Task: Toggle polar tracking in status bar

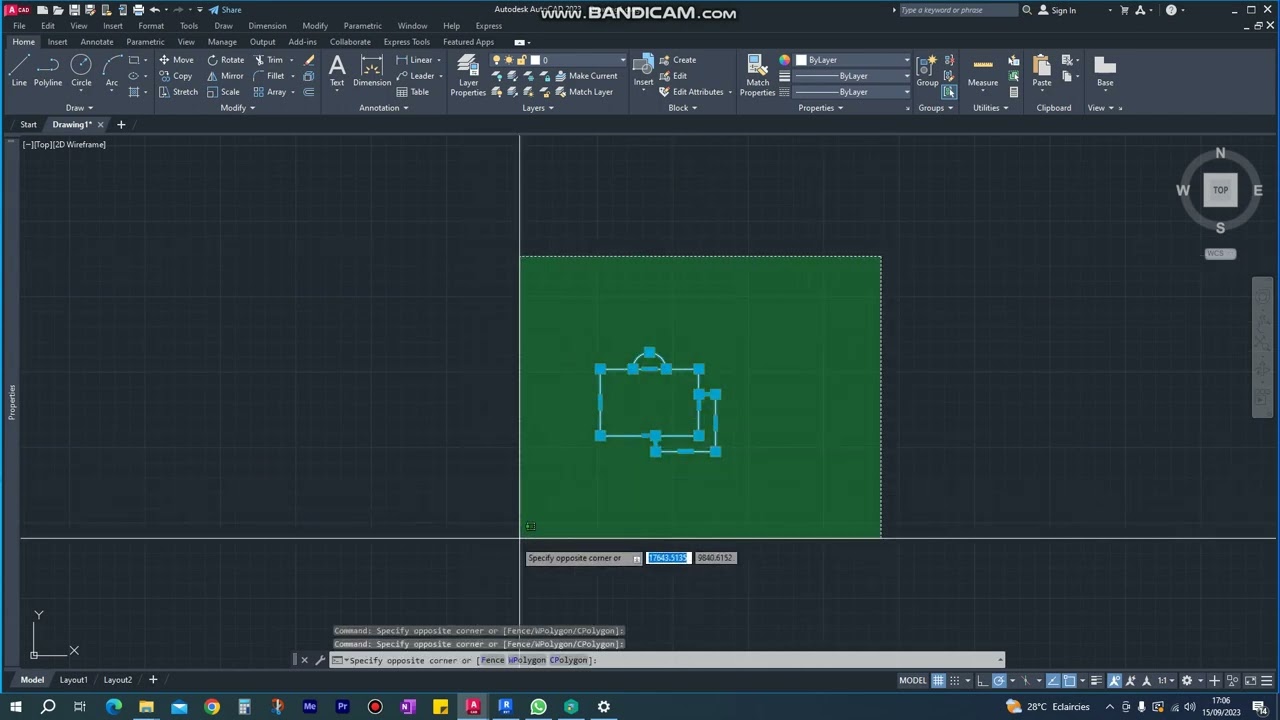Action: (x=999, y=681)
